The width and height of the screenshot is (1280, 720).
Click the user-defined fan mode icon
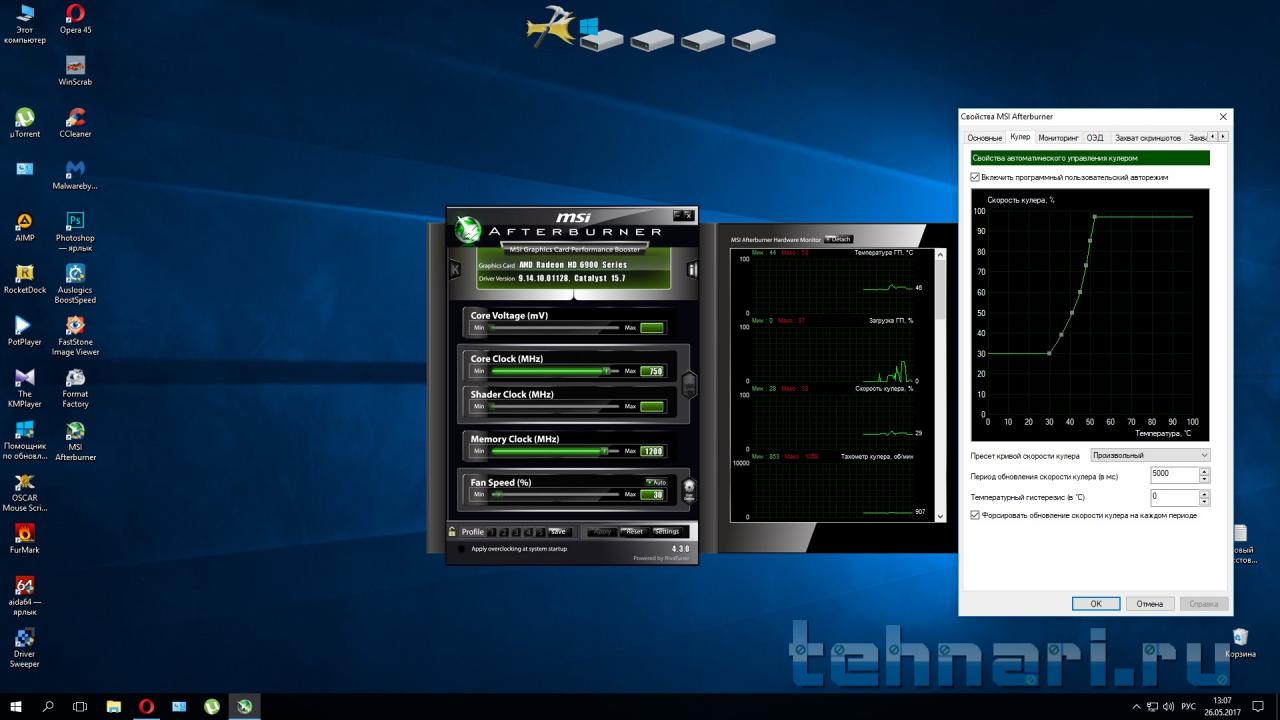click(688, 491)
